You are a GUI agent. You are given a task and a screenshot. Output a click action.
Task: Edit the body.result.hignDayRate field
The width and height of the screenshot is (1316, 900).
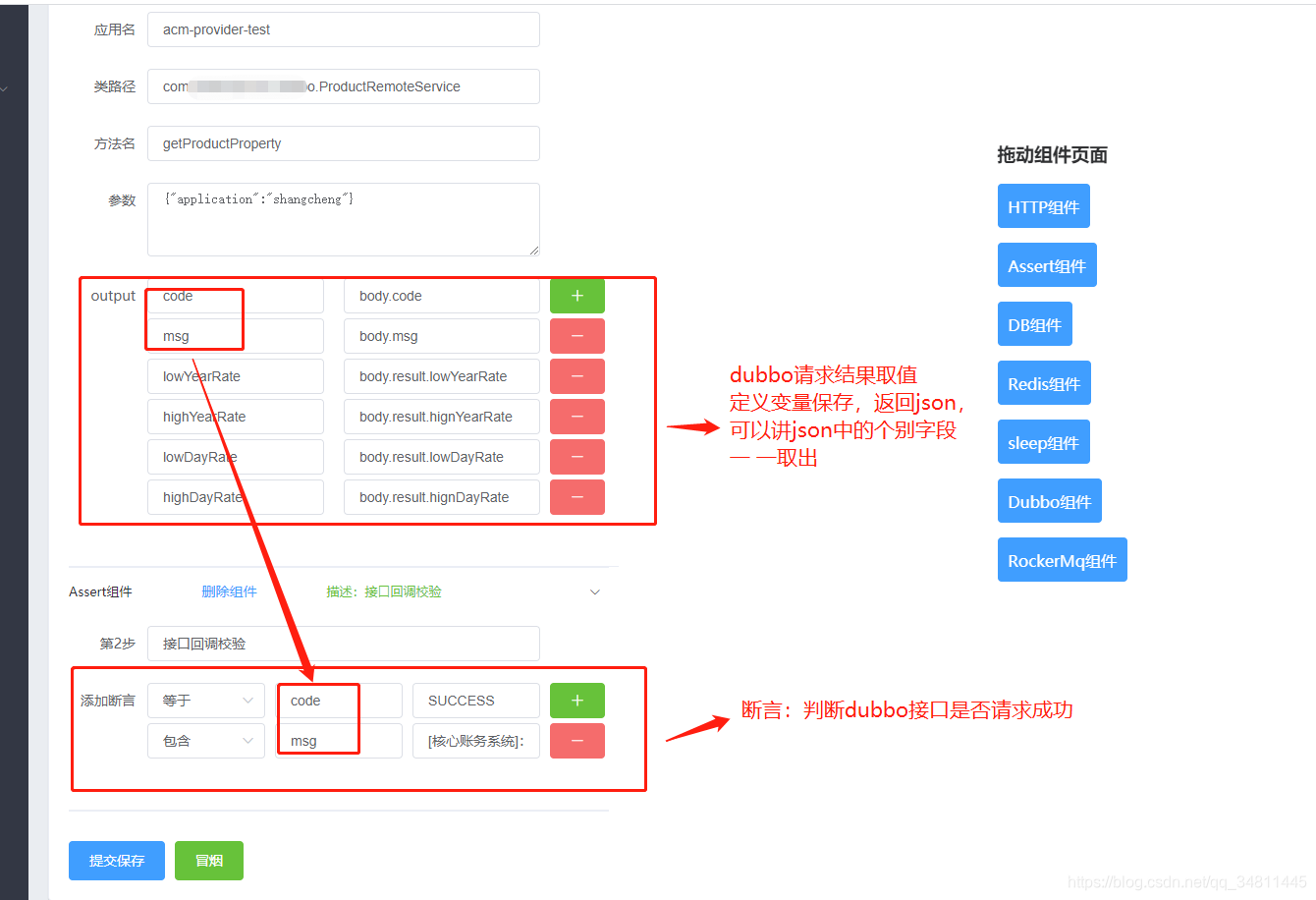442,497
